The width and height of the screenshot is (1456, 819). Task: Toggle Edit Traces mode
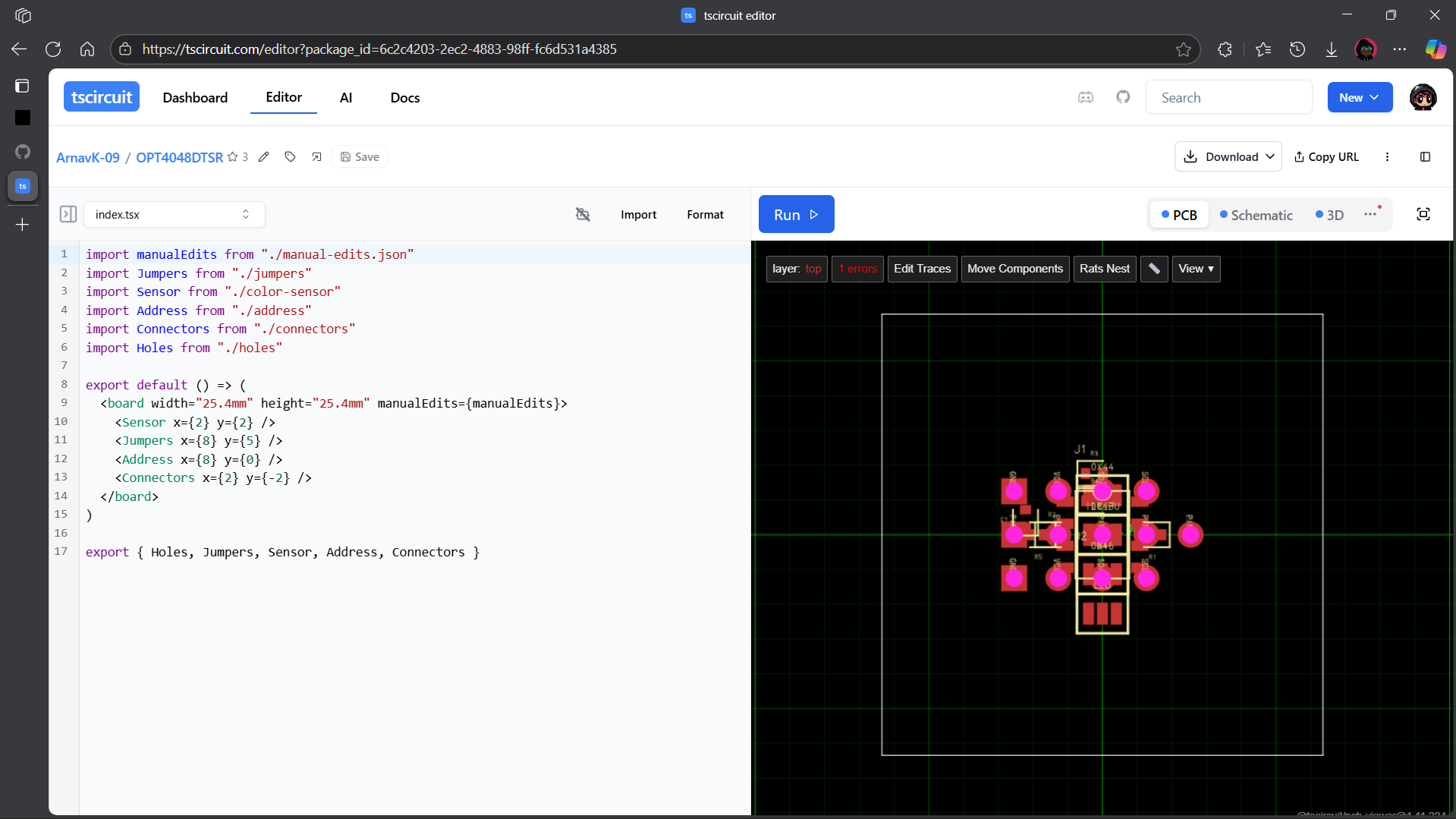tap(922, 269)
